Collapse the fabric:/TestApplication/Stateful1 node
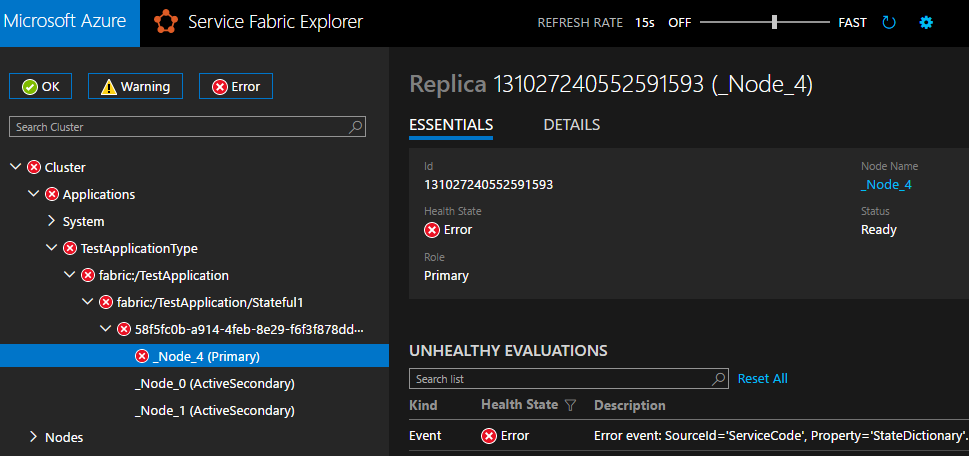This screenshot has height=456, width=969. (x=88, y=302)
